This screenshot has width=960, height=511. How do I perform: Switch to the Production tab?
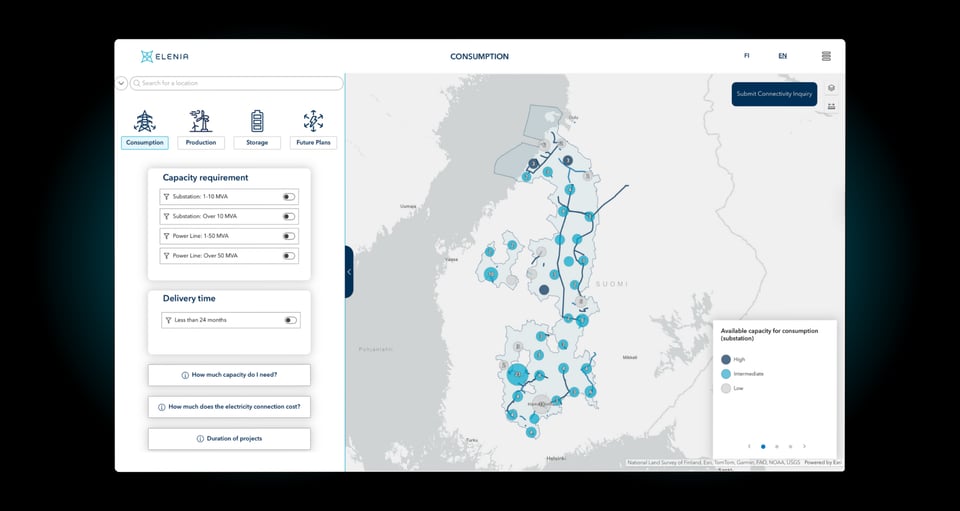coord(201,143)
